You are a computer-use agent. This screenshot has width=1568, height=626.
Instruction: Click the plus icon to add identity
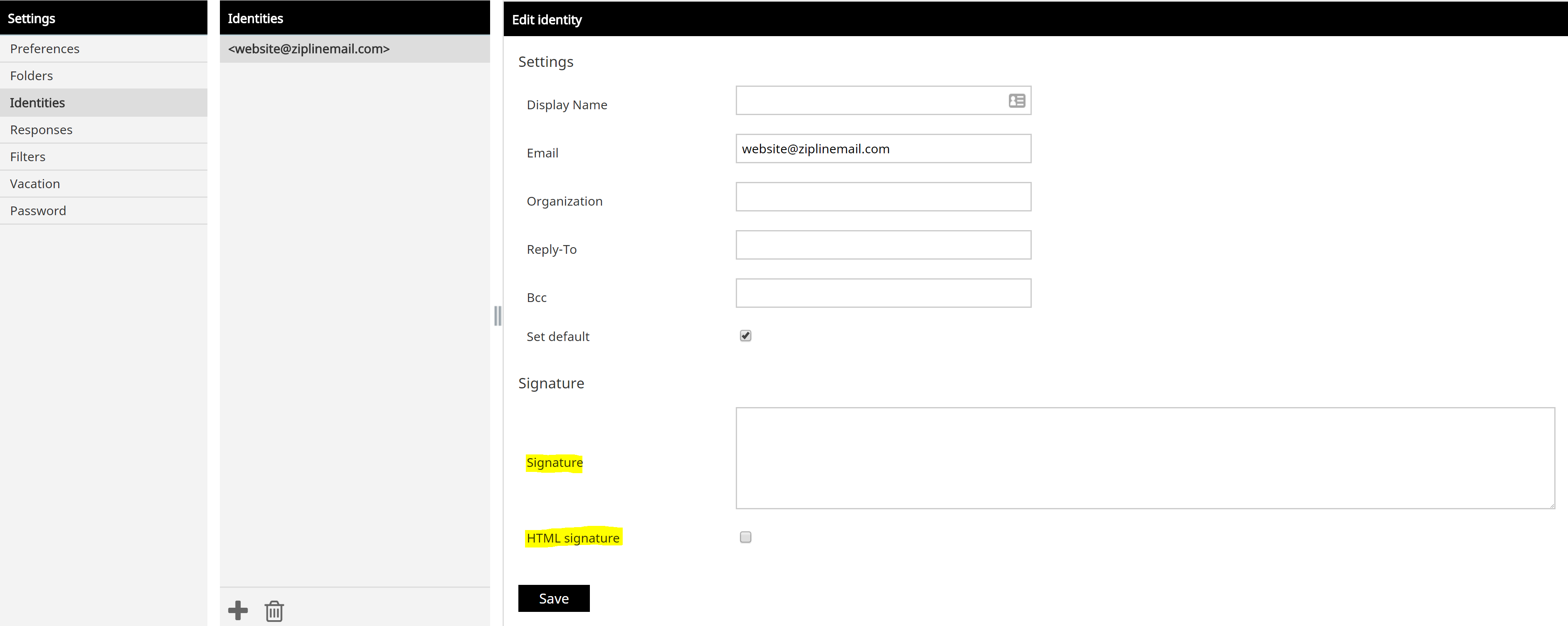(x=238, y=610)
